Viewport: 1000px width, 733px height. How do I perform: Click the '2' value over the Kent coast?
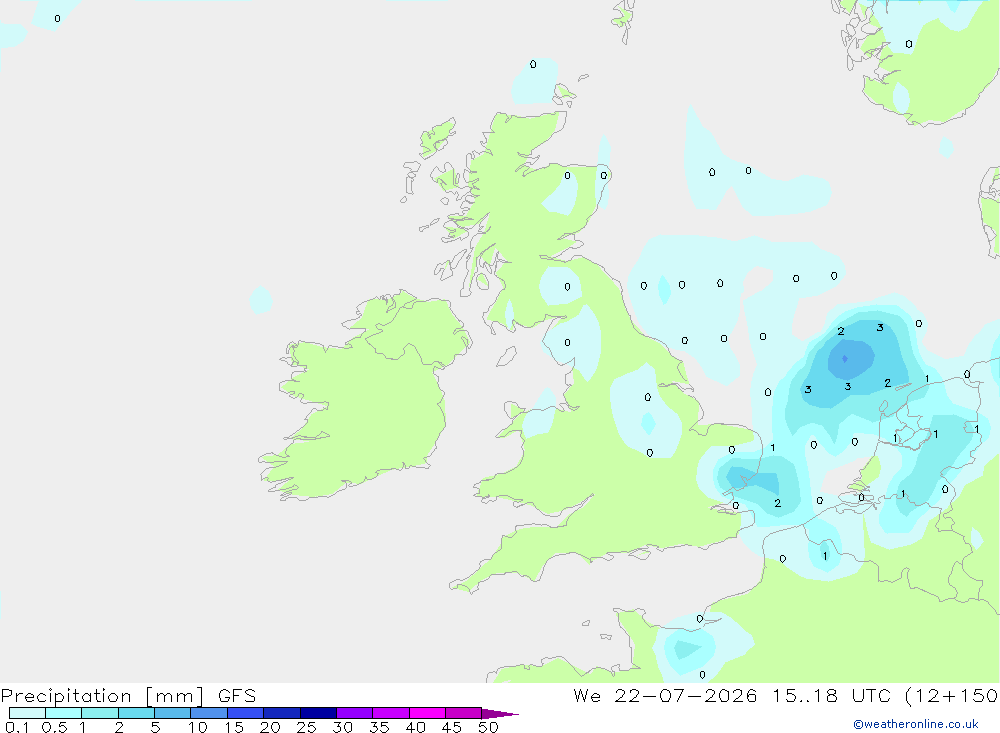tap(777, 503)
